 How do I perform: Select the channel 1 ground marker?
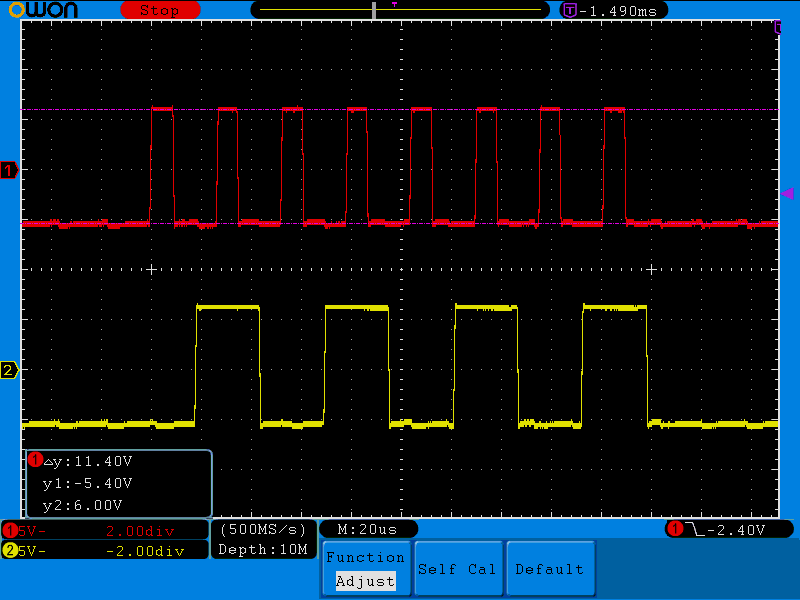coord(9,170)
